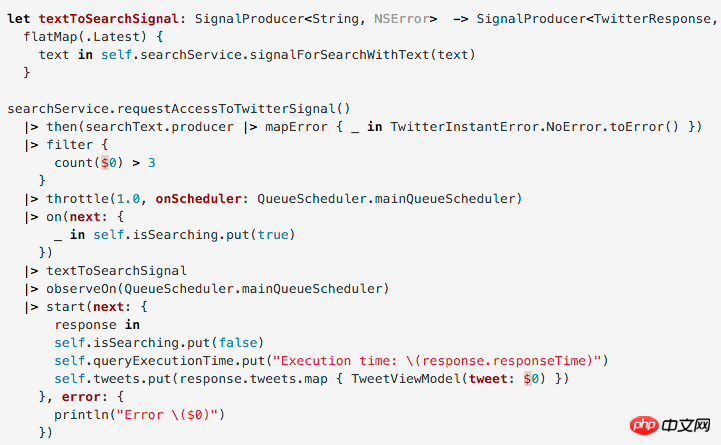Screen dimensions: 721x445
Task: Select the onScheduler parameter label
Action: coord(200,198)
